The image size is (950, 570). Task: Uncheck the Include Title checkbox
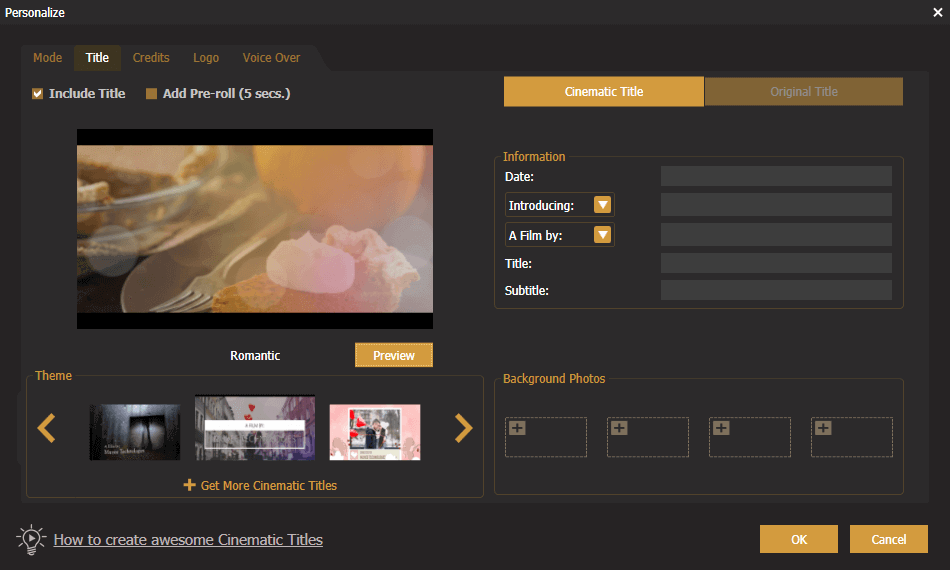pos(38,94)
